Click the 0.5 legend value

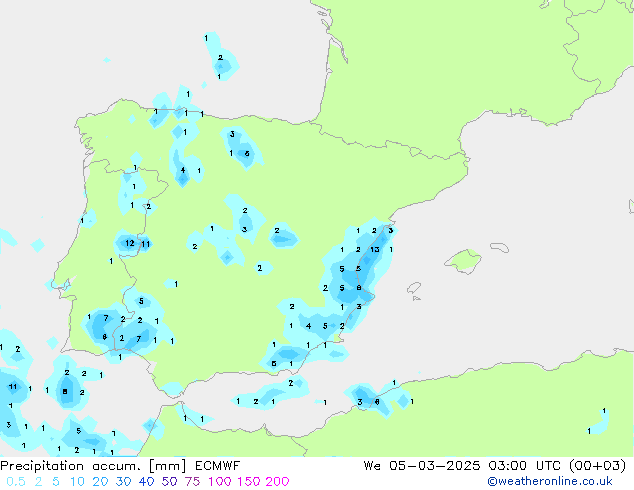tap(16, 482)
